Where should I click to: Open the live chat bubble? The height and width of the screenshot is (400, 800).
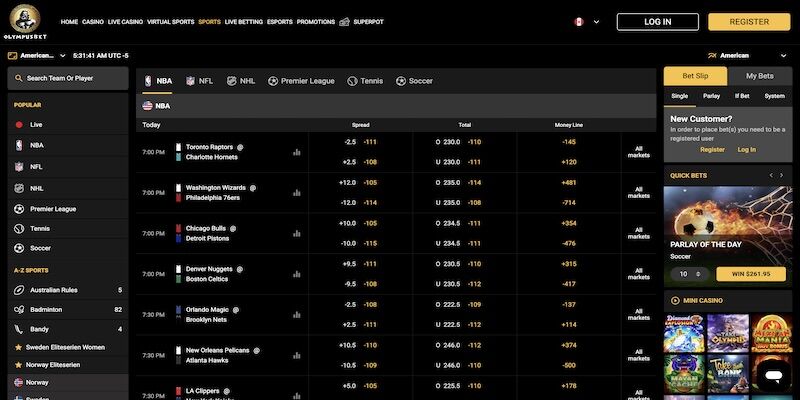[x=773, y=377]
